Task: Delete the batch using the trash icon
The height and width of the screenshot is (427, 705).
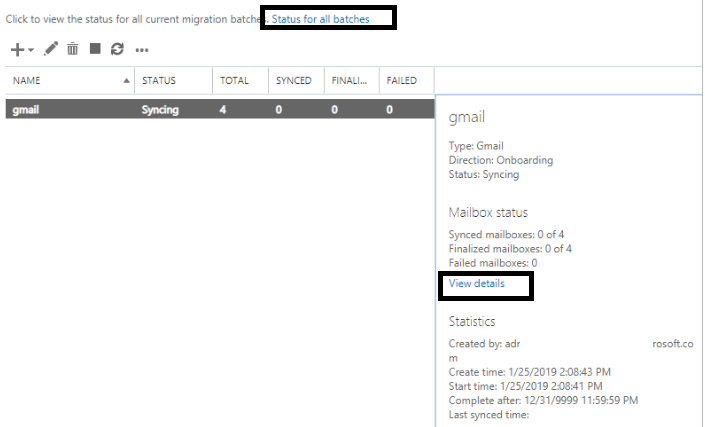Action: pos(72,49)
